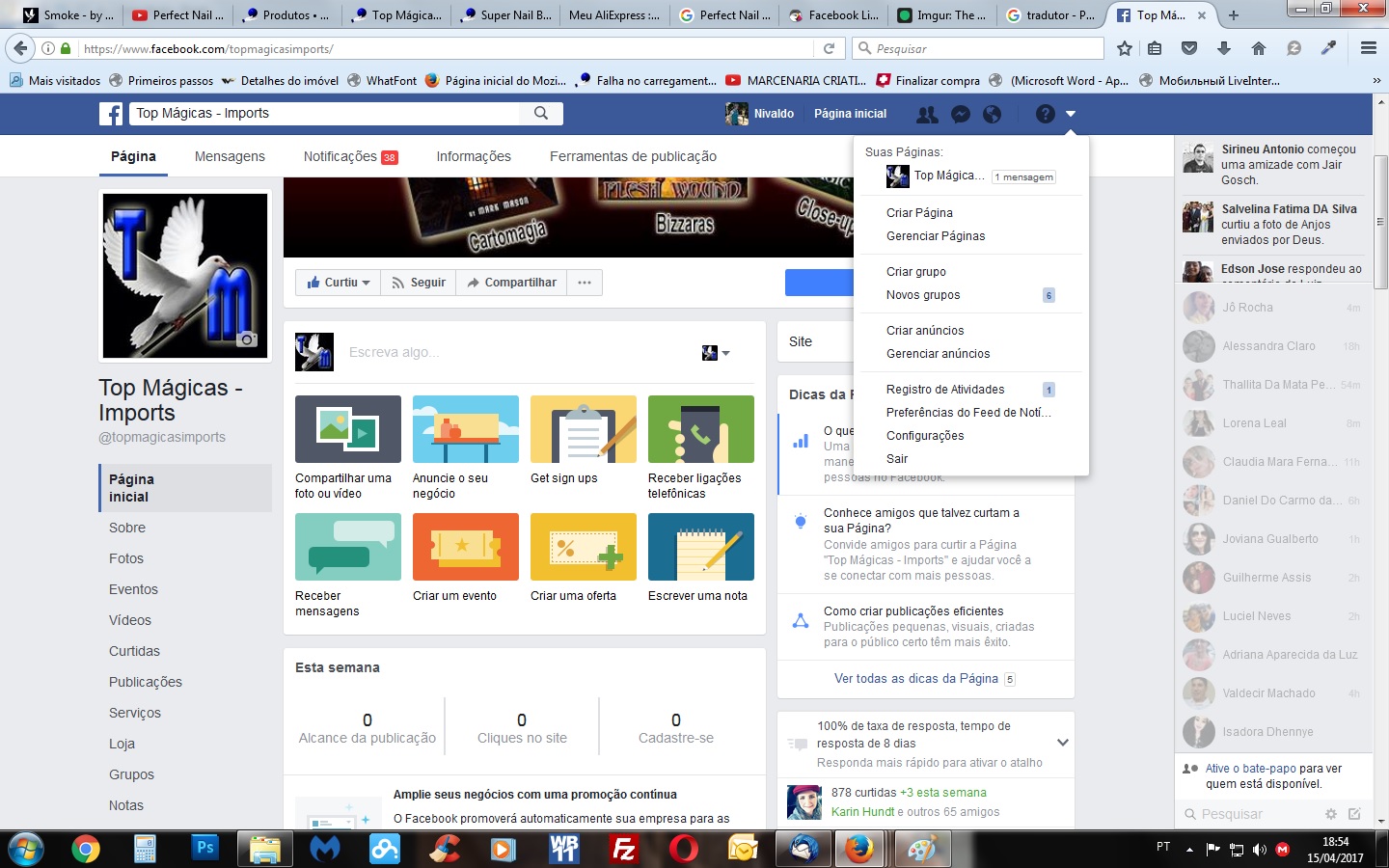The image size is (1389, 868).
Task: Collapse the account dropdown arrow
Action: click(x=1071, y=115)
